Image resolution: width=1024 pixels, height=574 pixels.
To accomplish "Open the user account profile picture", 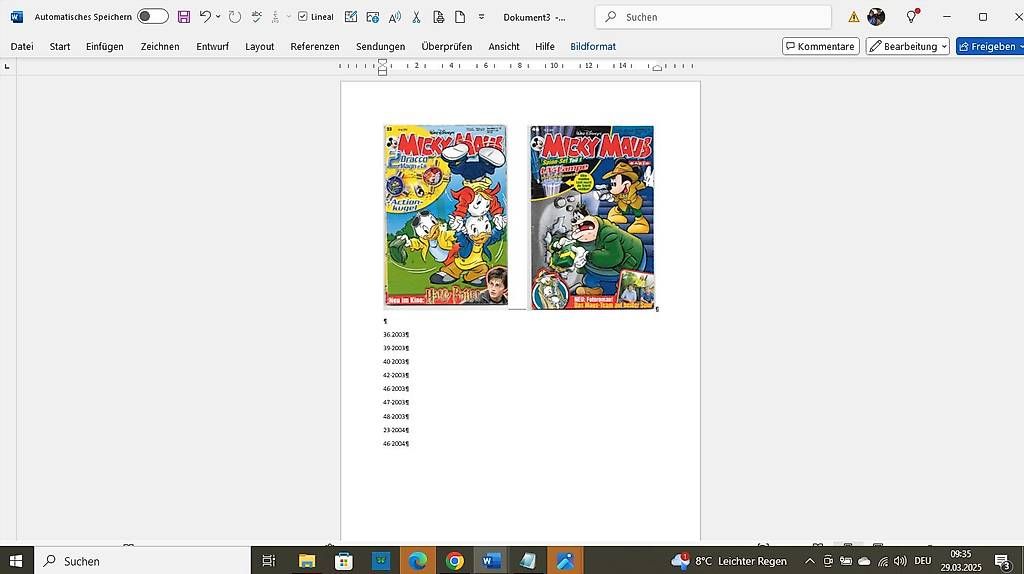I will click(876, 17).
